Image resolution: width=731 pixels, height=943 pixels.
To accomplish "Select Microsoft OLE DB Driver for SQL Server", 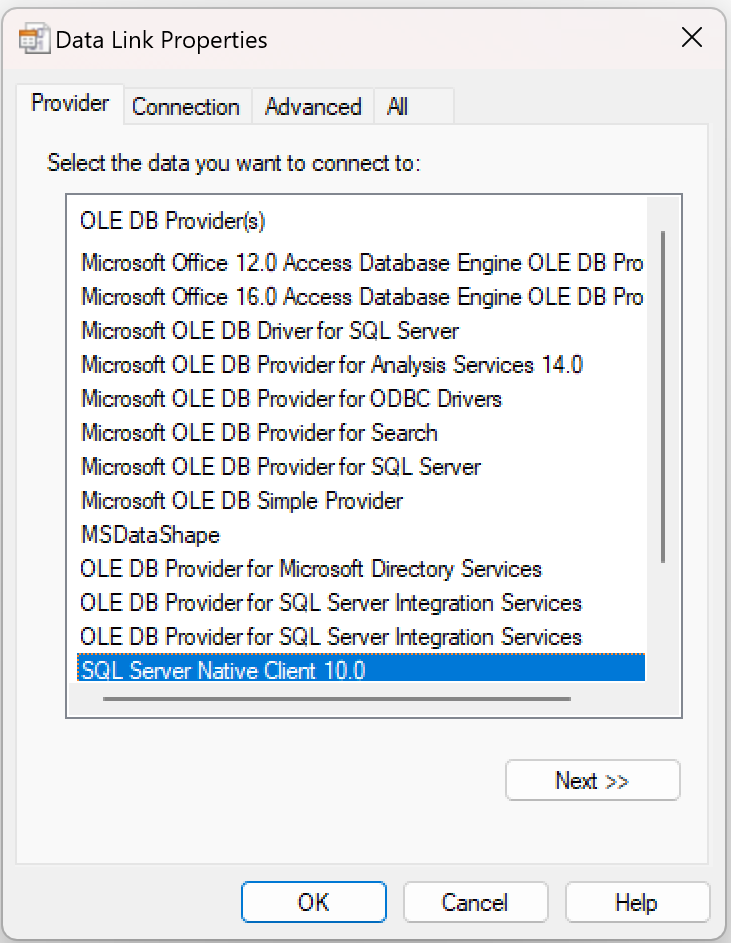I will [x=270, y=331].
